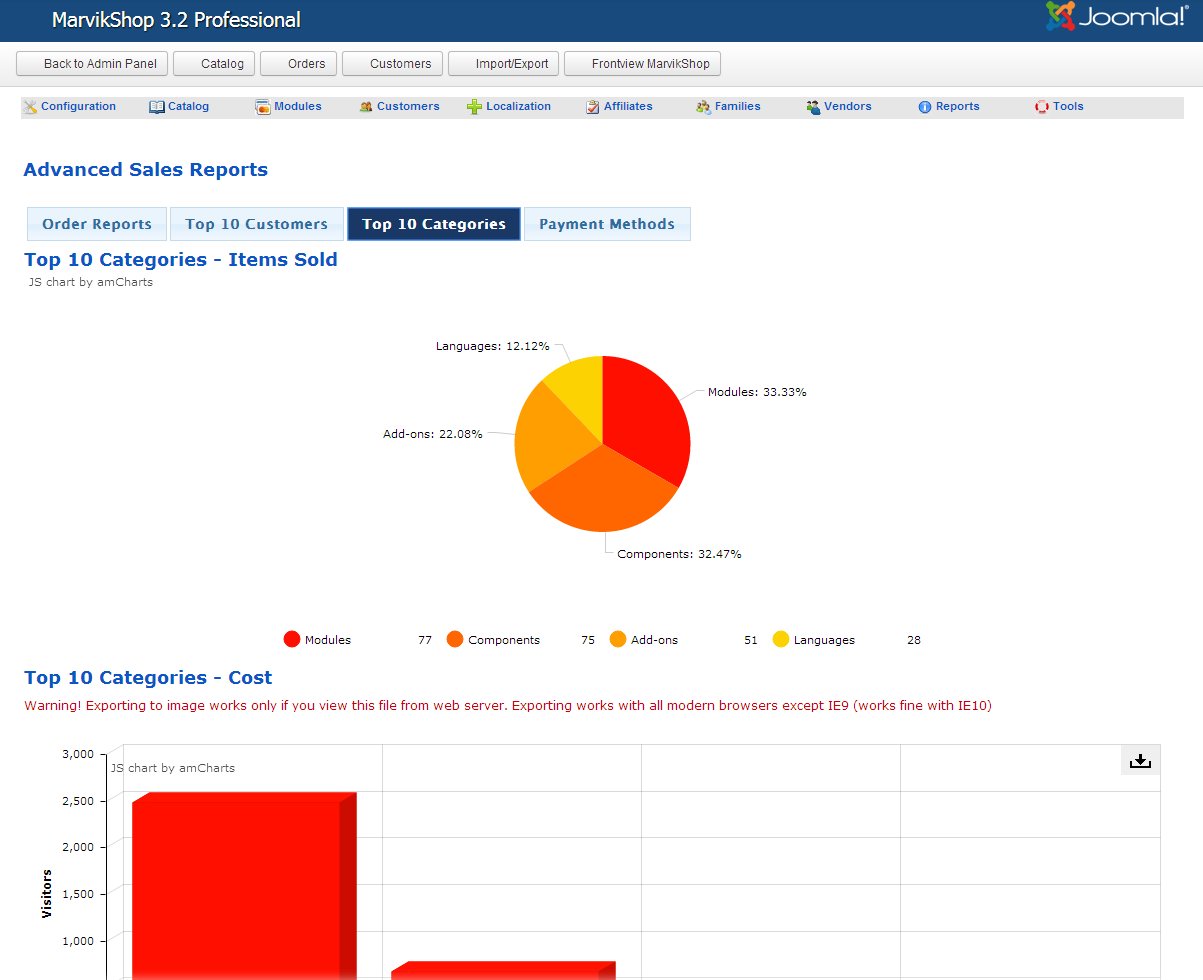1203x980 pixels.
Task: Click the Catalog book icon in menu bar
Action: 157,107
